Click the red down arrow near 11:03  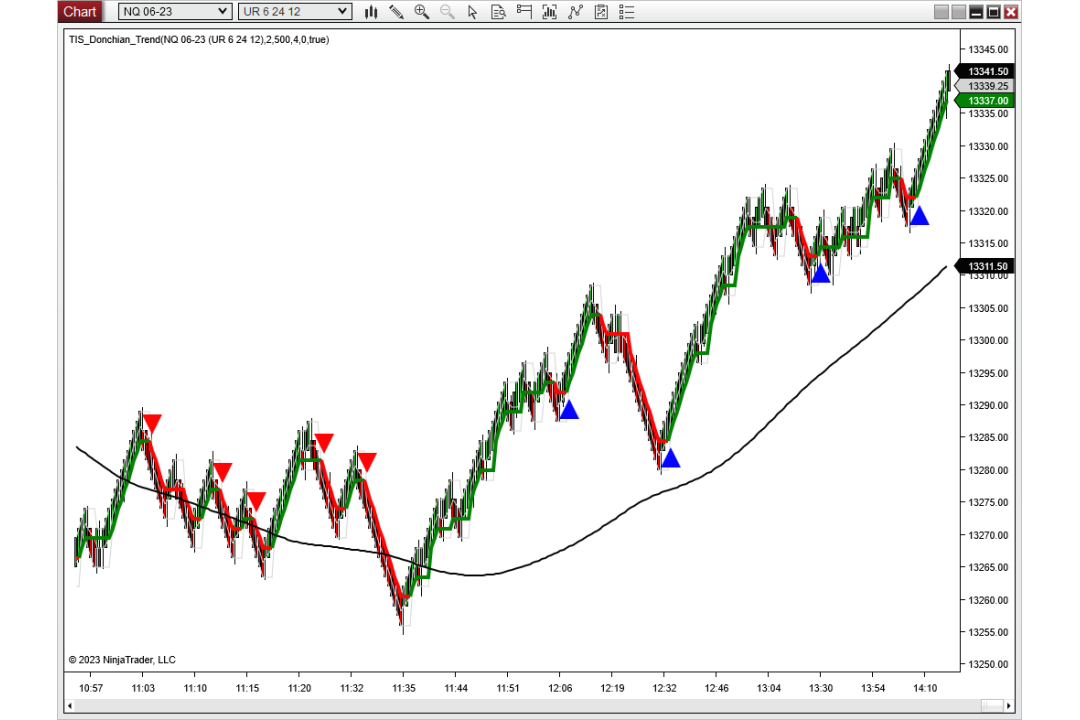tap(152, 424)
